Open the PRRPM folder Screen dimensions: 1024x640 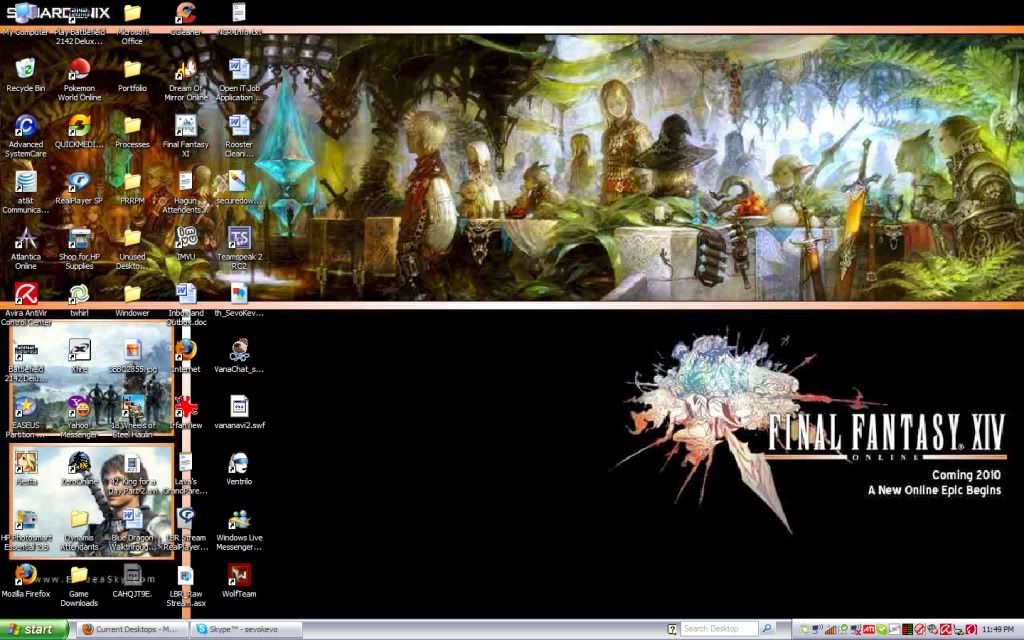[132, 181]
